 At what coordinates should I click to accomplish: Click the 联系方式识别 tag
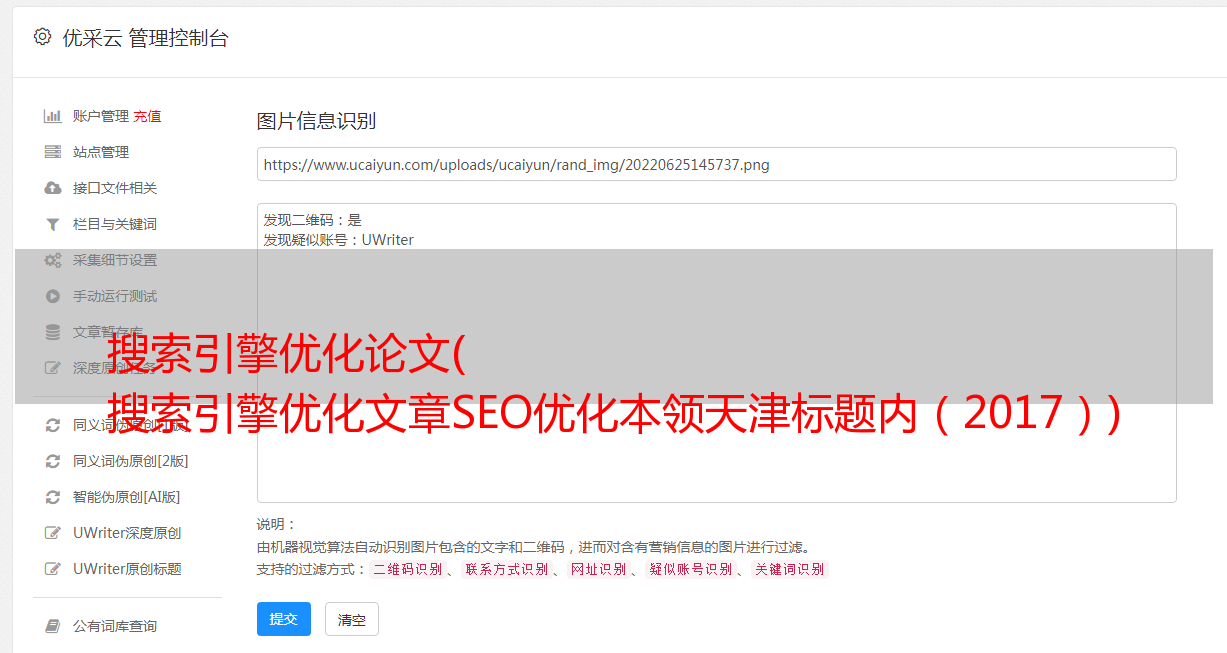point(507,569)
